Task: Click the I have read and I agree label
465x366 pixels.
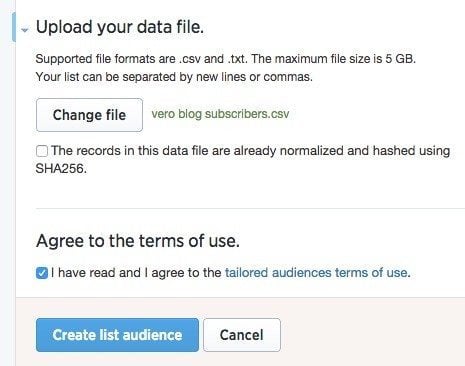Action: tap(136, 273)
